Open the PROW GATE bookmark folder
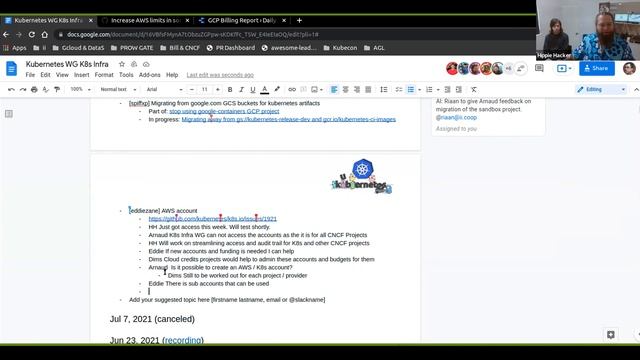This screenshot has height=360, width=640. [132, 48]
